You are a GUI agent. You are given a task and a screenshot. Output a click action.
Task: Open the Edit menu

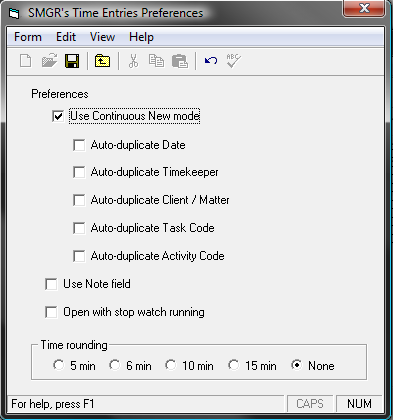point(66,37)
